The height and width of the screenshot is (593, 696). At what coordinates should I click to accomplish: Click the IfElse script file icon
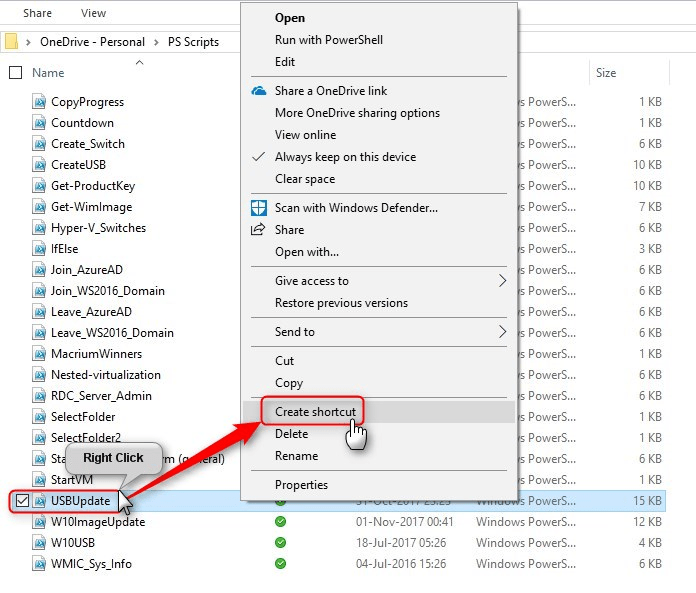pos(39,249)
